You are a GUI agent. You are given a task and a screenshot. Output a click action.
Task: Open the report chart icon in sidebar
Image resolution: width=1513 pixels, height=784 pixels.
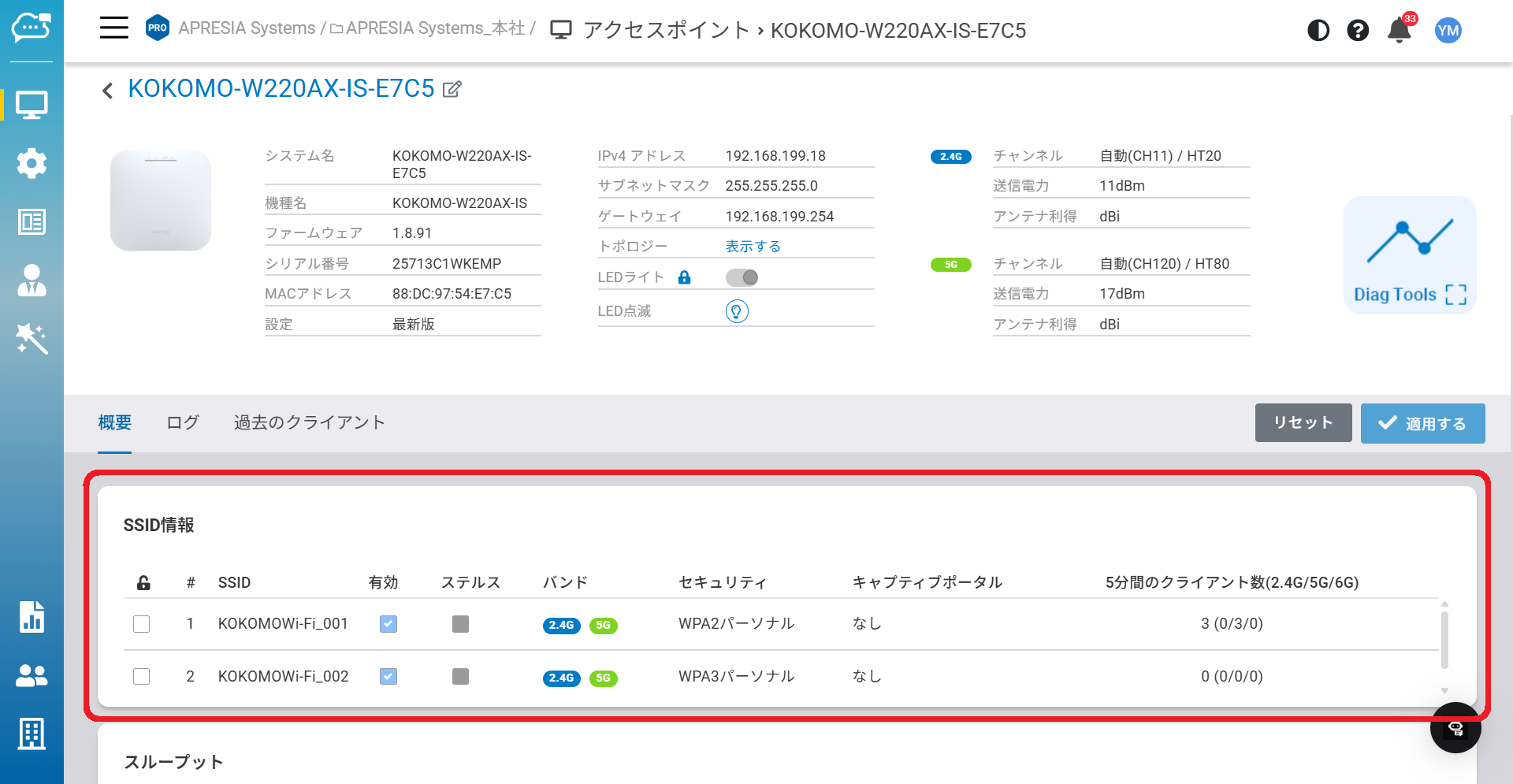(32, 617)
